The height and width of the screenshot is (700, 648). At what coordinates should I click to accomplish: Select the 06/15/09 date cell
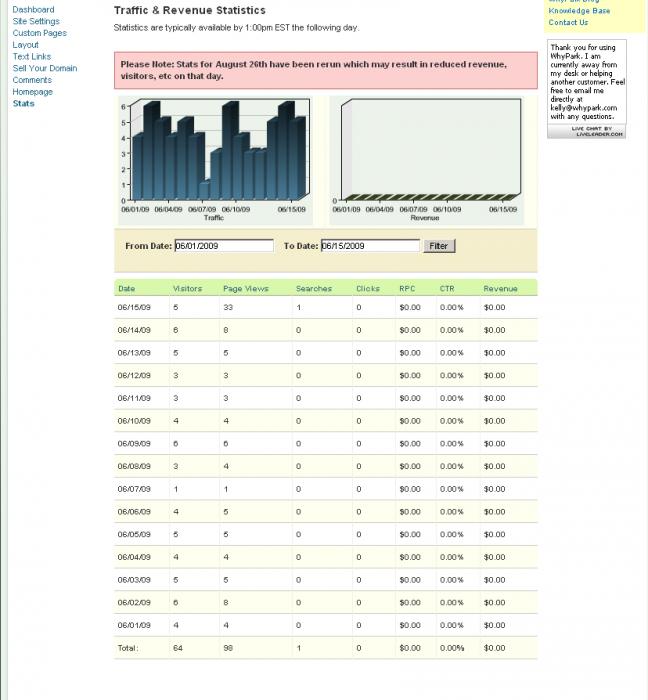tap(134, 307)
